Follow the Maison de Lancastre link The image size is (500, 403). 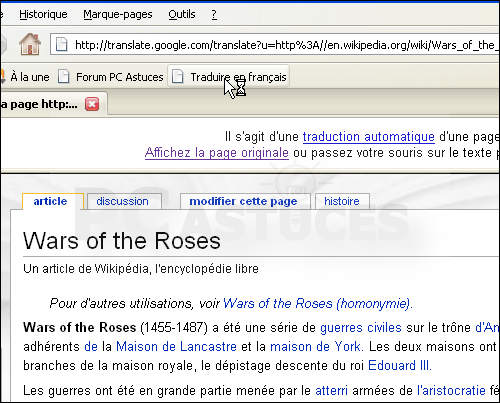coord(176,347)
